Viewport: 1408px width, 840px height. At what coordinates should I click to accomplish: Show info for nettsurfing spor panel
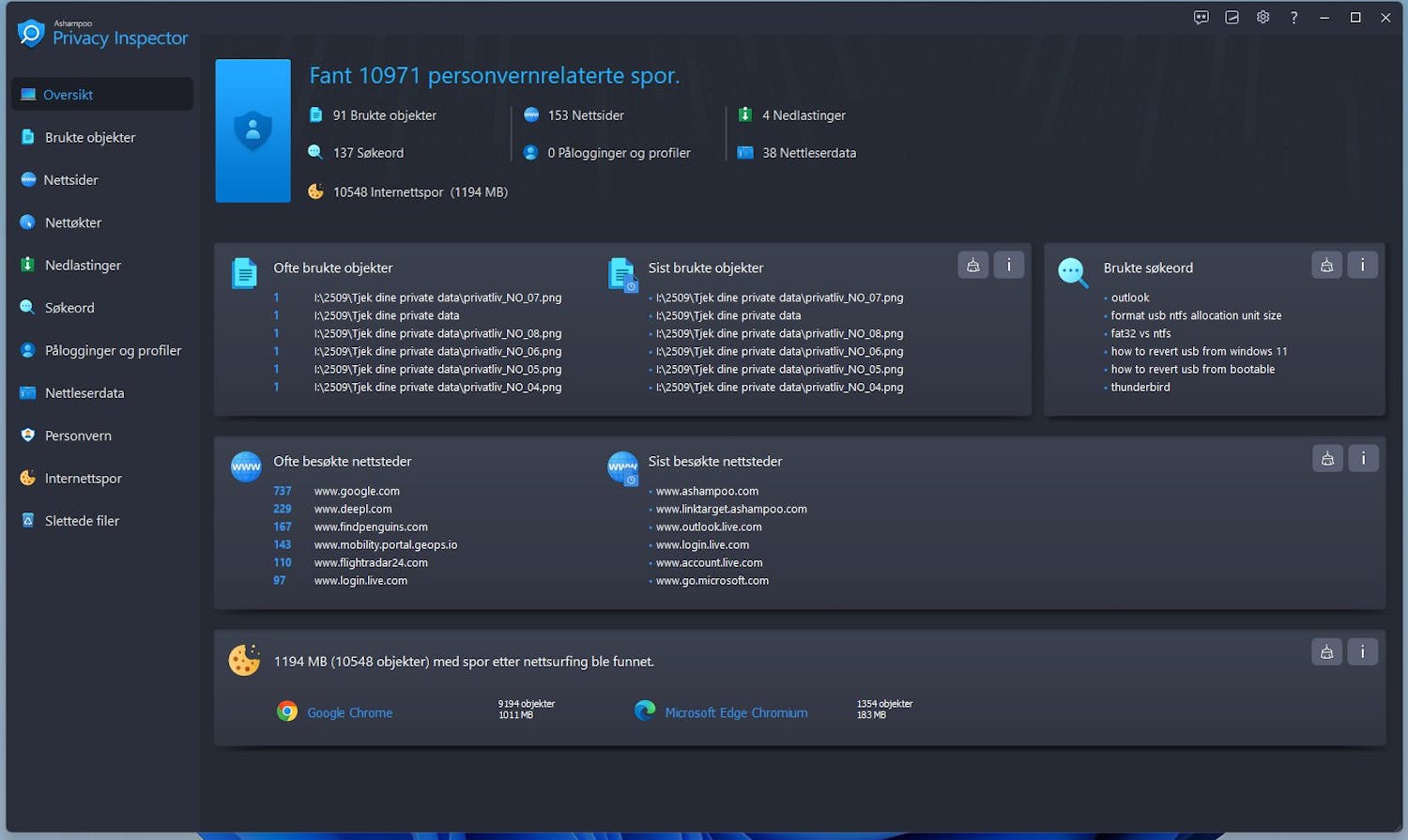click(x=1363, y=652)
